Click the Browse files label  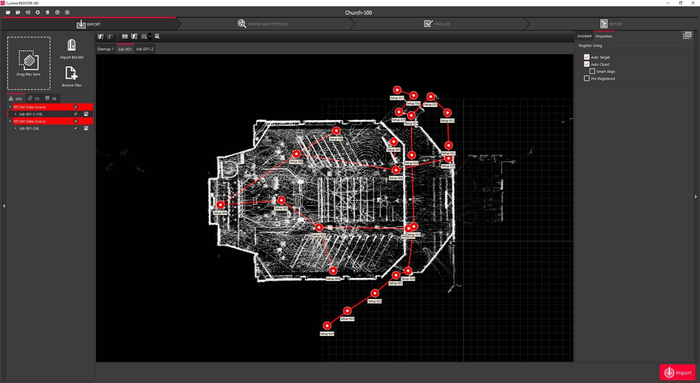point(71,85)
